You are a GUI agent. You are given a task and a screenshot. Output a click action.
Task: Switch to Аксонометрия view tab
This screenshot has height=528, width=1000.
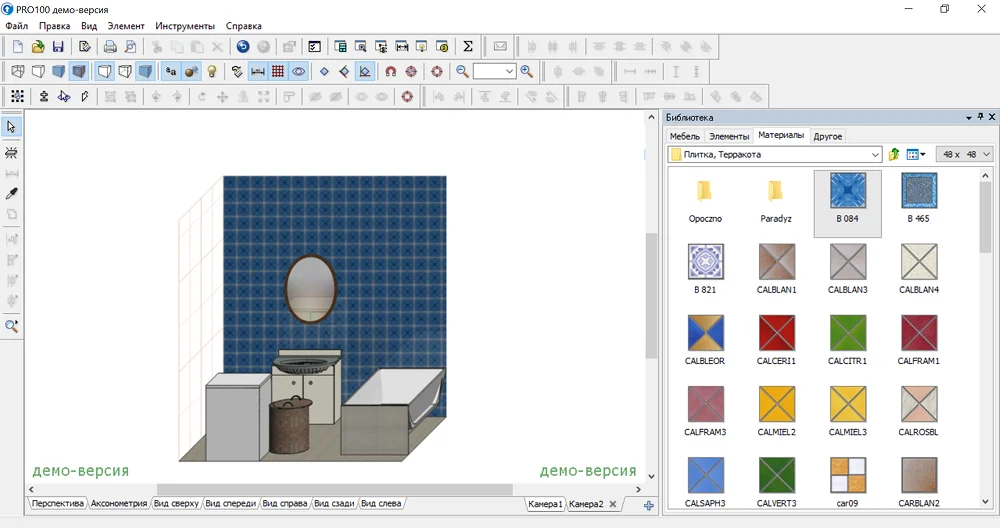(118, 504)
